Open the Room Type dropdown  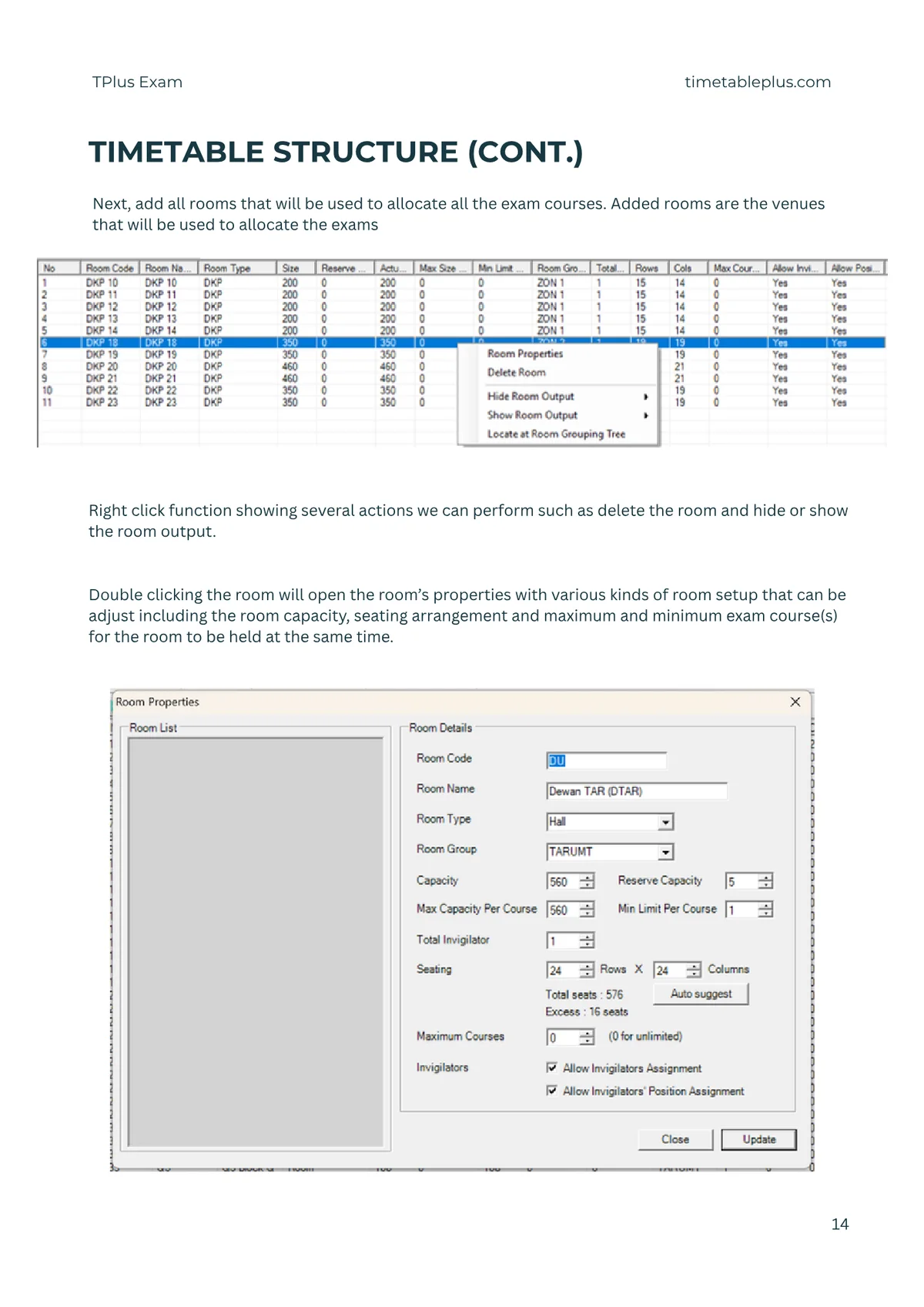666,822
